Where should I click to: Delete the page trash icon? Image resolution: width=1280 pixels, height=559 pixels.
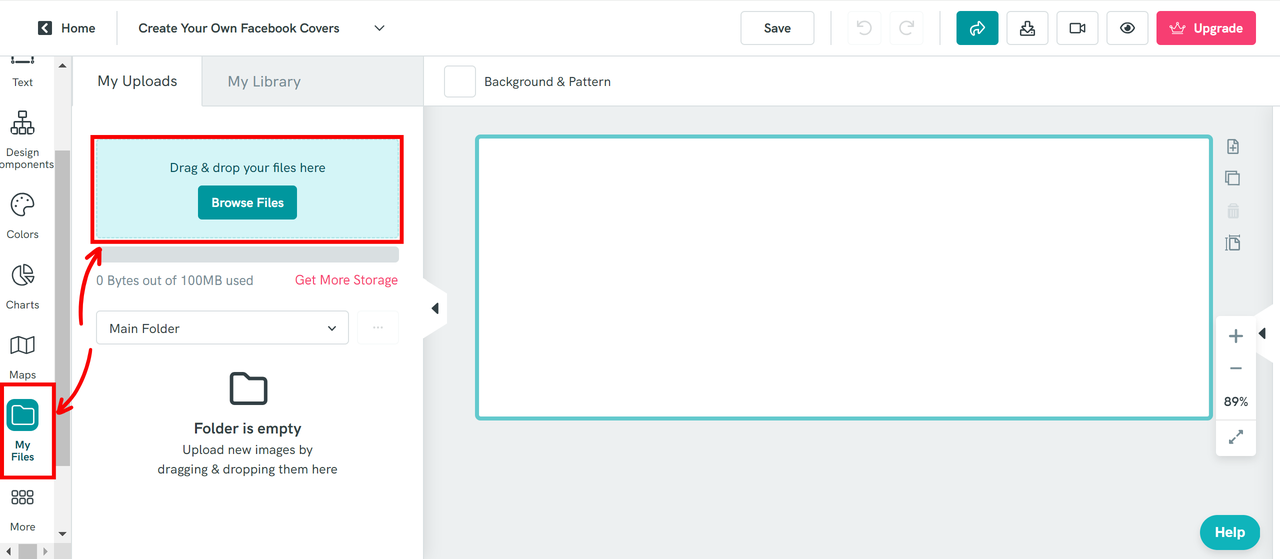point(1233,211)
